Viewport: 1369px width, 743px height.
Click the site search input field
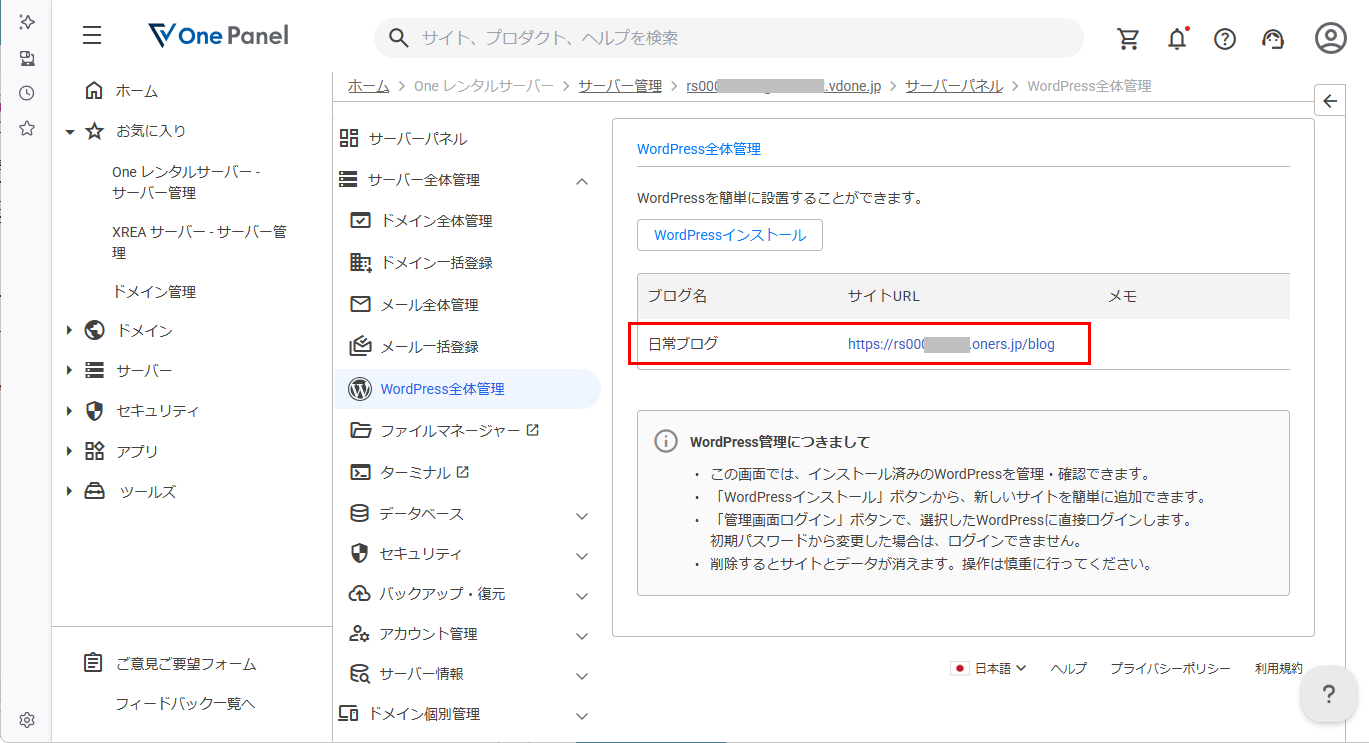(x=727, y=37)
